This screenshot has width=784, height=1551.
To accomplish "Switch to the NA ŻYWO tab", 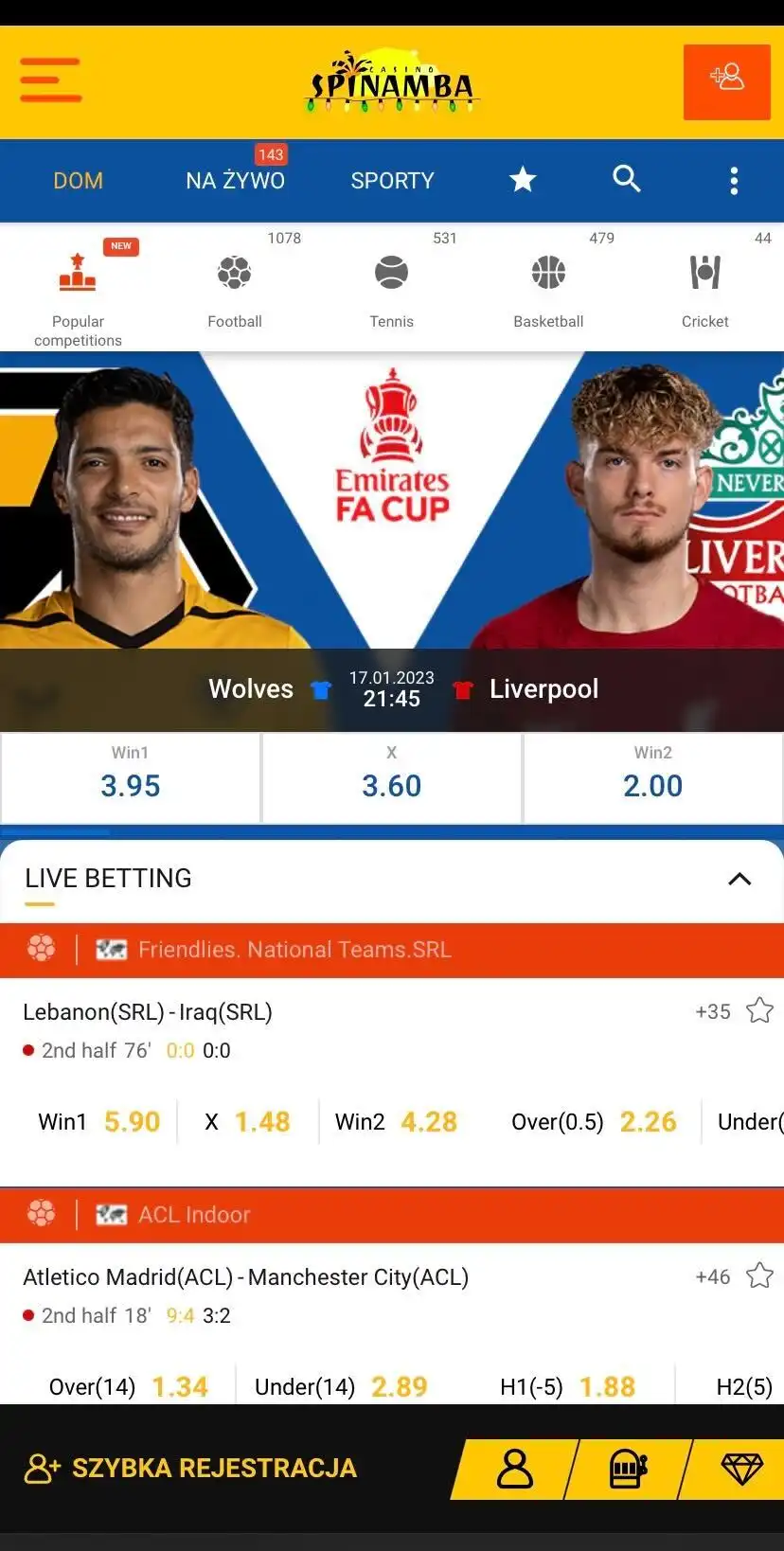I will pyautogui.click(x=235, y=180).
